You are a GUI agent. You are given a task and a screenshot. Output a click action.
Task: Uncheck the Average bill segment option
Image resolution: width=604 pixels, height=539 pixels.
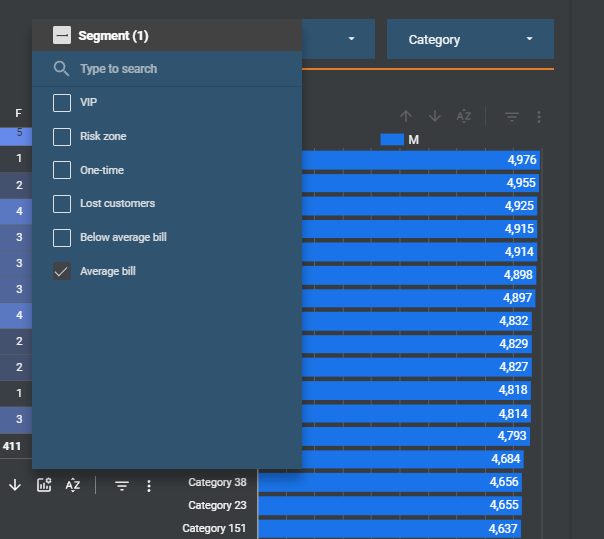coord(62,271)
